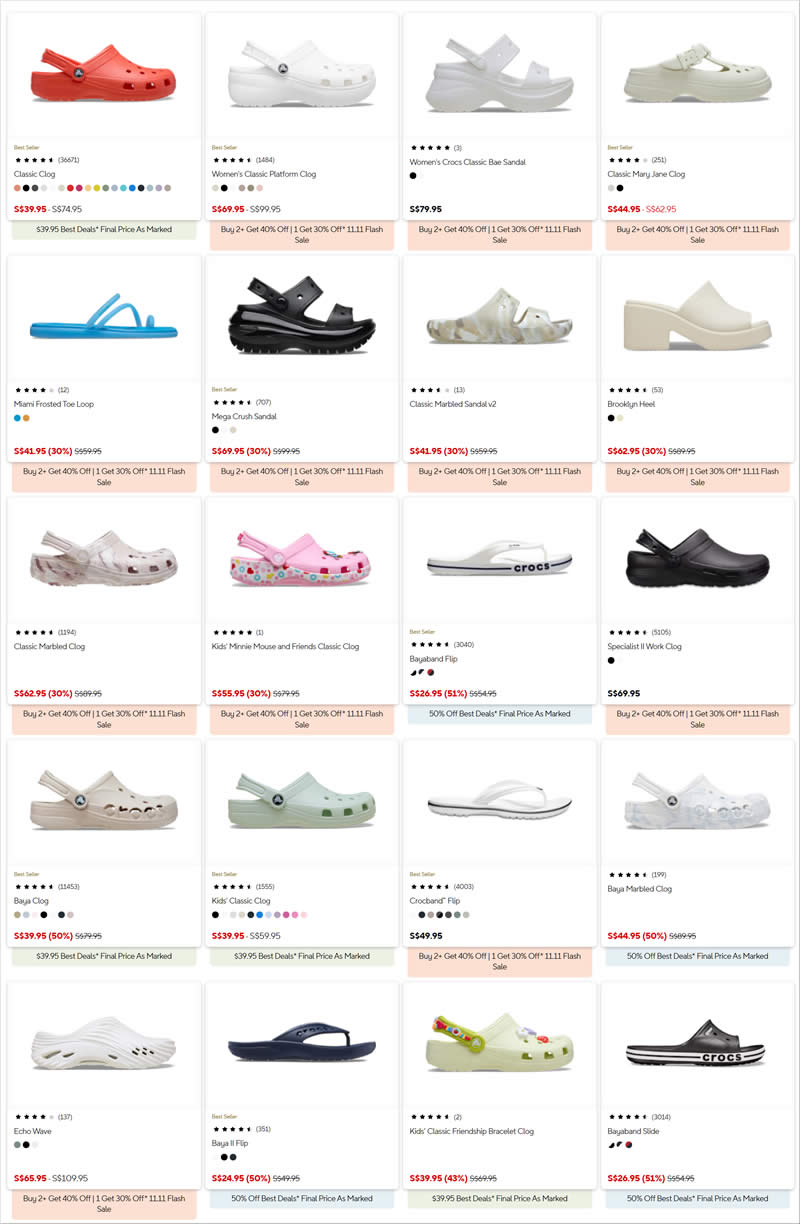This screenshot has width=800, height=1224.
Task: Click the black Mega Crush Sandal picture
Action: (x=302, y=316)
